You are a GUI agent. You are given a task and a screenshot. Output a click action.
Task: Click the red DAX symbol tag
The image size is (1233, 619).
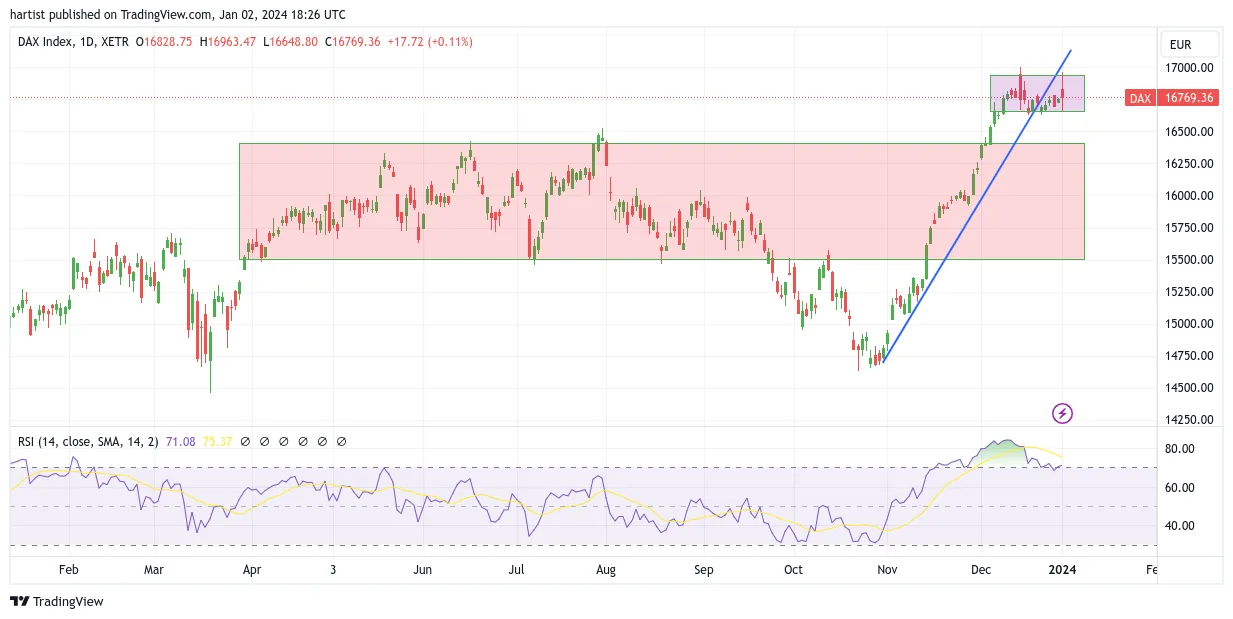click(1140, 98)
